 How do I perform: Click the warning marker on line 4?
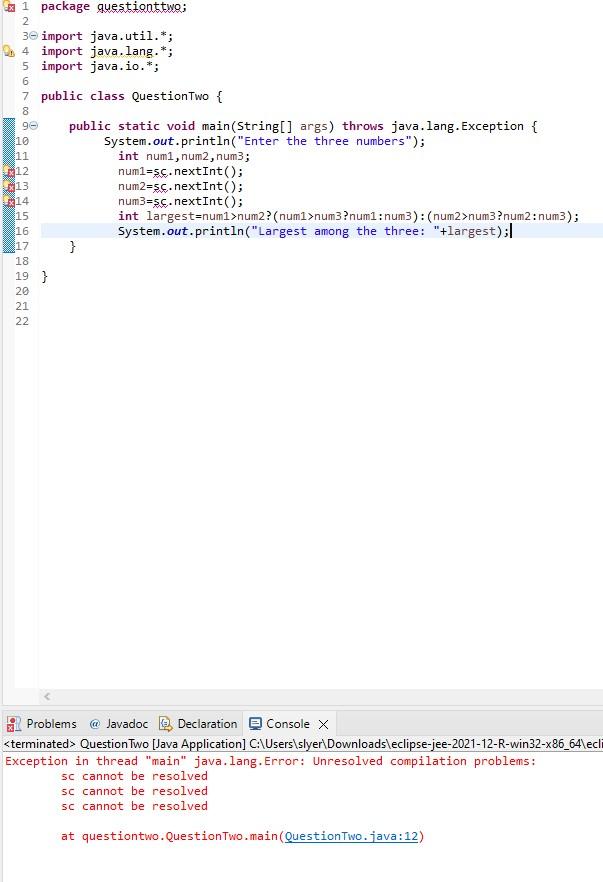point(9,51)
